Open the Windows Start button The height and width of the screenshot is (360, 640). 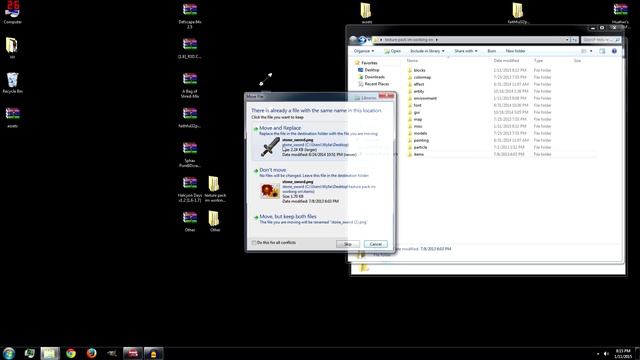(9, 353)
